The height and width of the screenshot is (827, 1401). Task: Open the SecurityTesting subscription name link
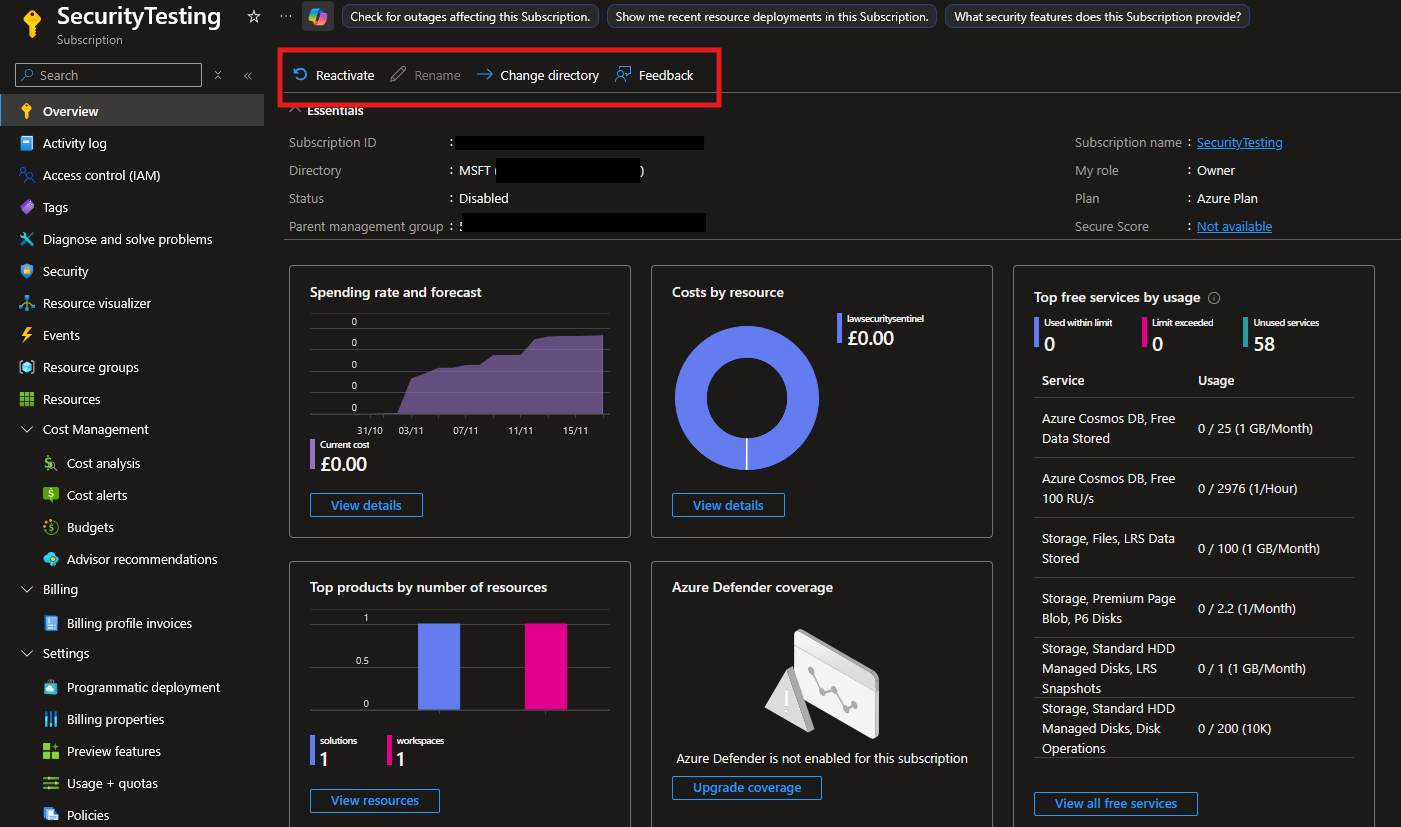tap(1239, 143)
